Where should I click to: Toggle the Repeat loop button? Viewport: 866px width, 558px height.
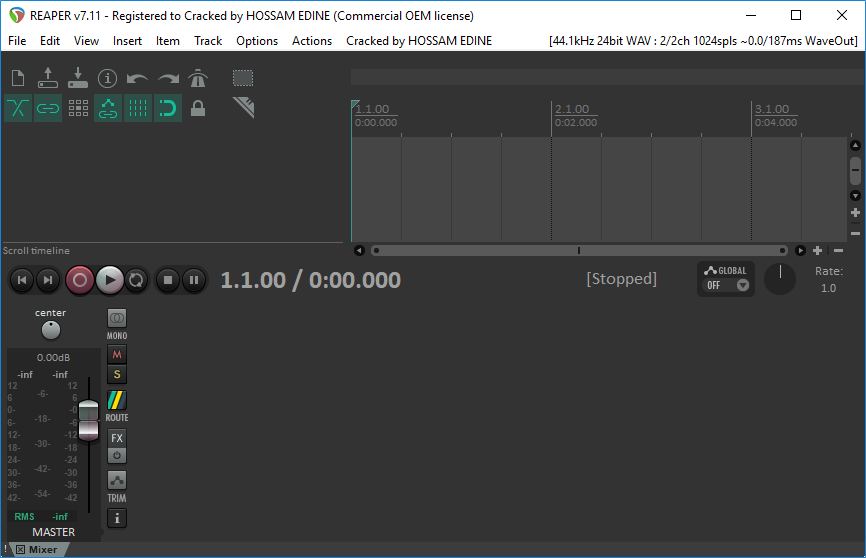[136, 280]
